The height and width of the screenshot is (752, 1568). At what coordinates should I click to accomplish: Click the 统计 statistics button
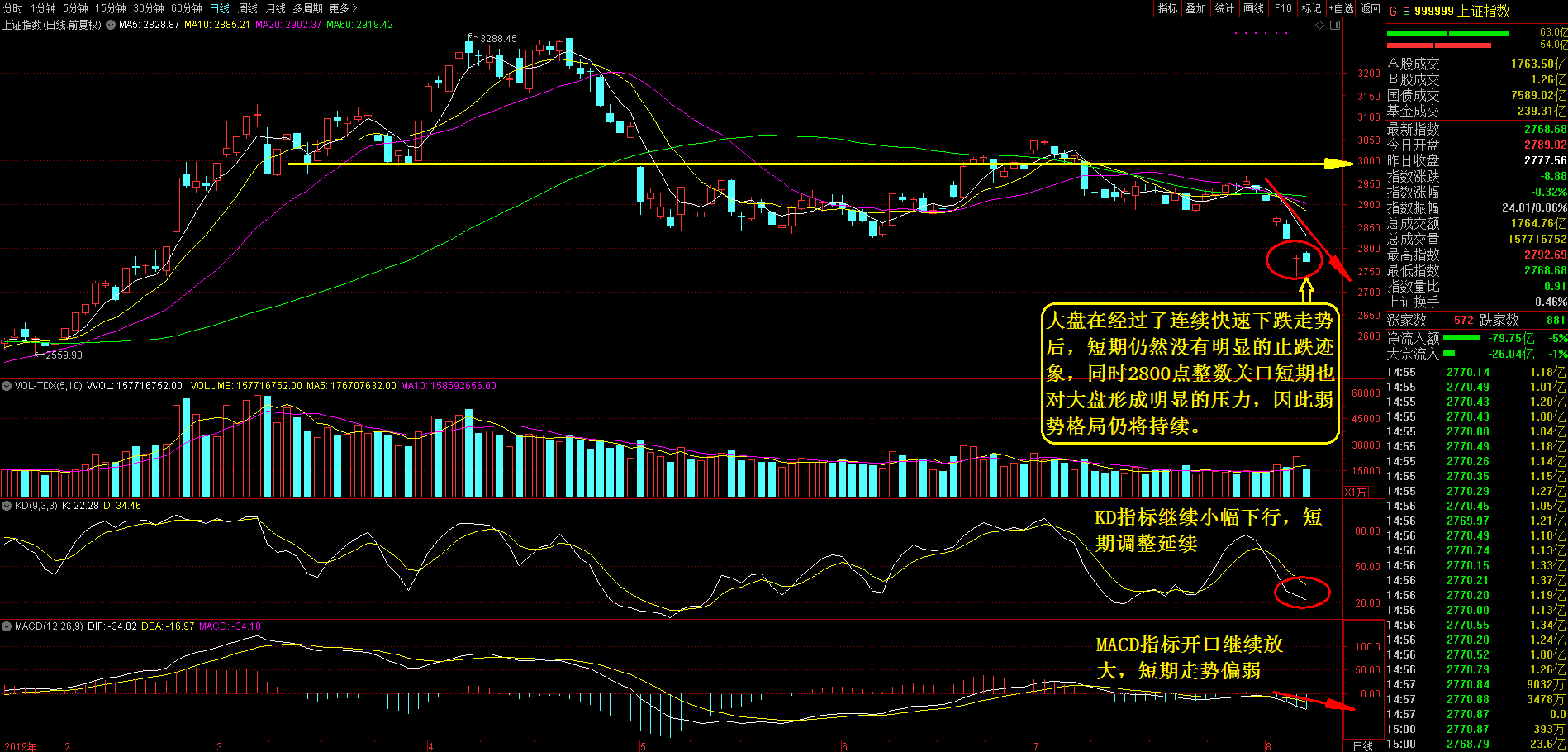pyautogui.click(x=1224, y=8)
